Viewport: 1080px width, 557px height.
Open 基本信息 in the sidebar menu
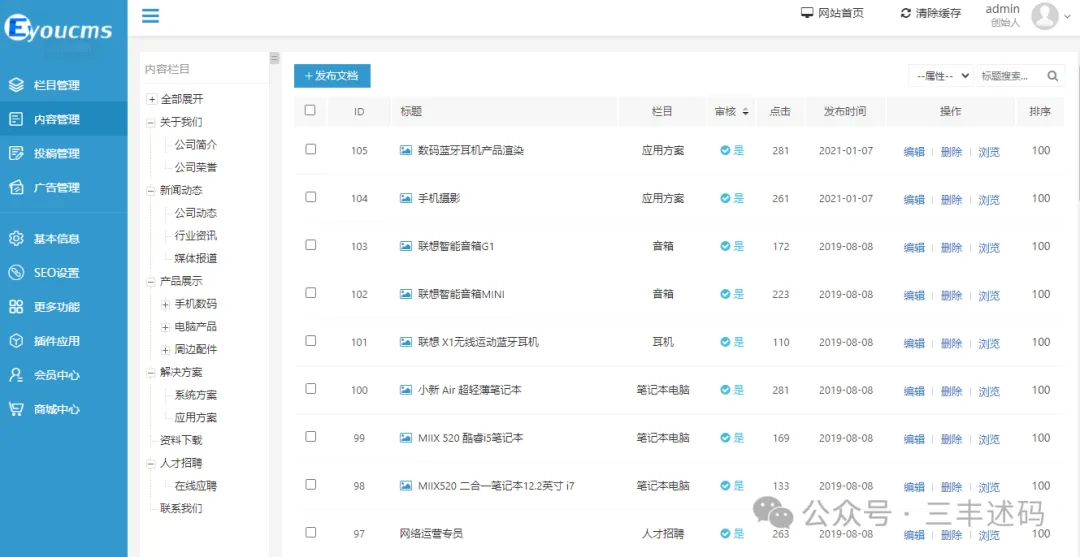(x=63, y=239)
